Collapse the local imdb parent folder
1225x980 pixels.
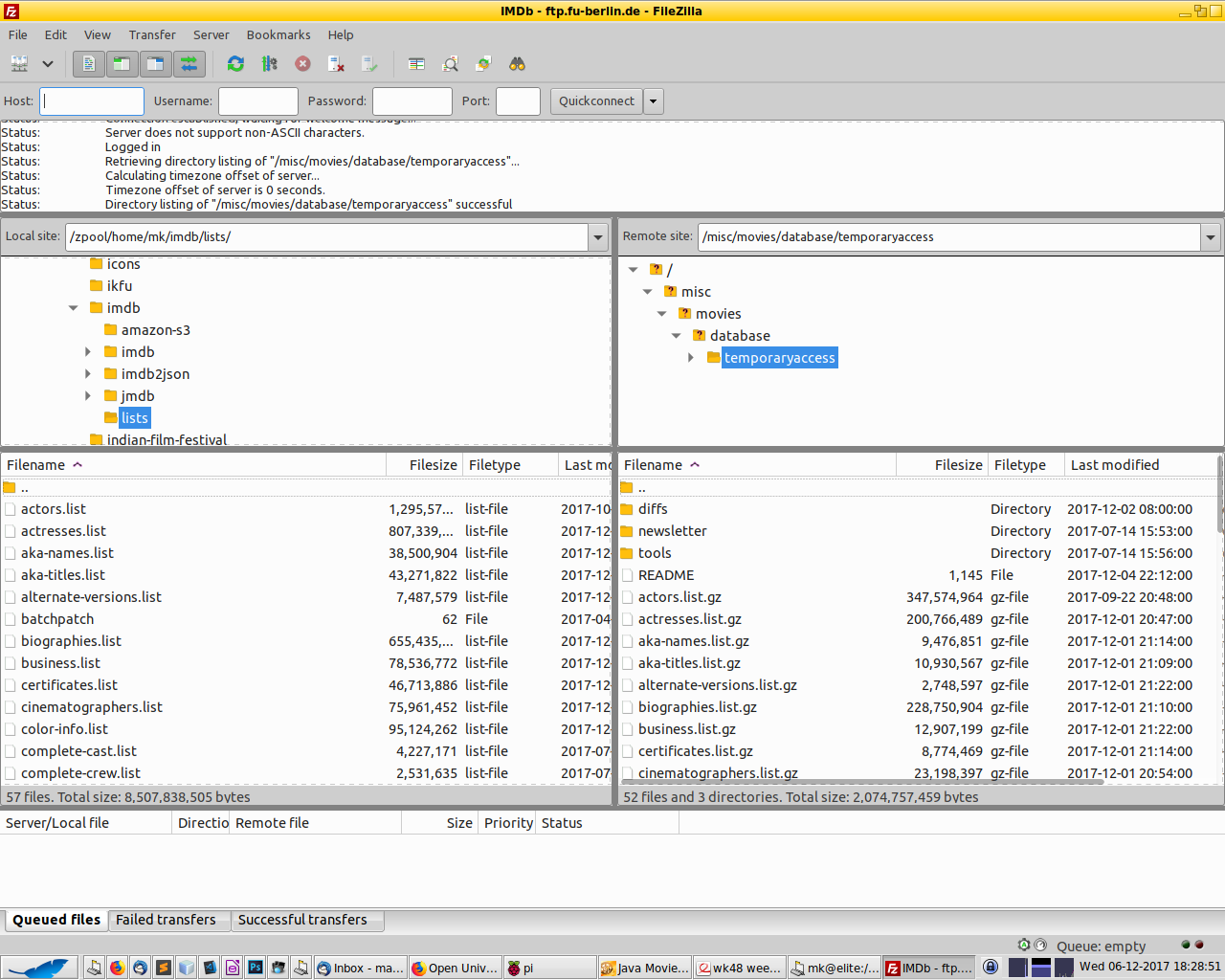coord(74,308)
